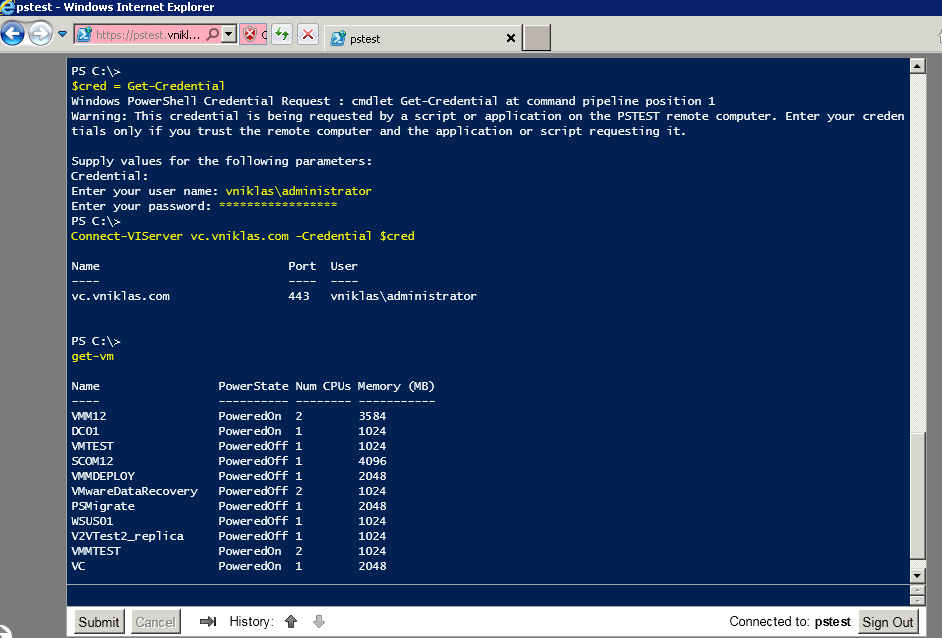Click the 4096 memory value
This screenshot has height=638, width=942.
[x=372, y=461]
